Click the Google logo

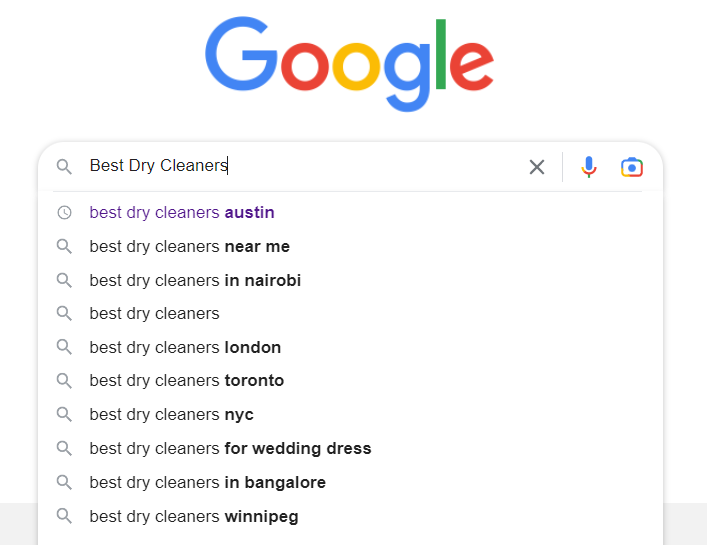coord(349,64)
